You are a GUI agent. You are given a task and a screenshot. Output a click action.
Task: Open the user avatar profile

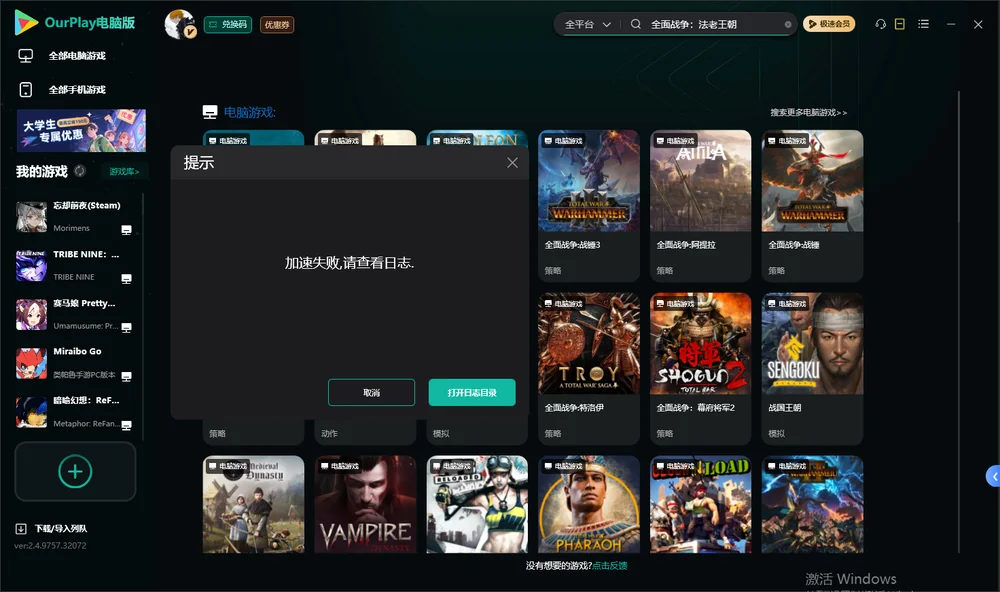(x=180, y=24)
